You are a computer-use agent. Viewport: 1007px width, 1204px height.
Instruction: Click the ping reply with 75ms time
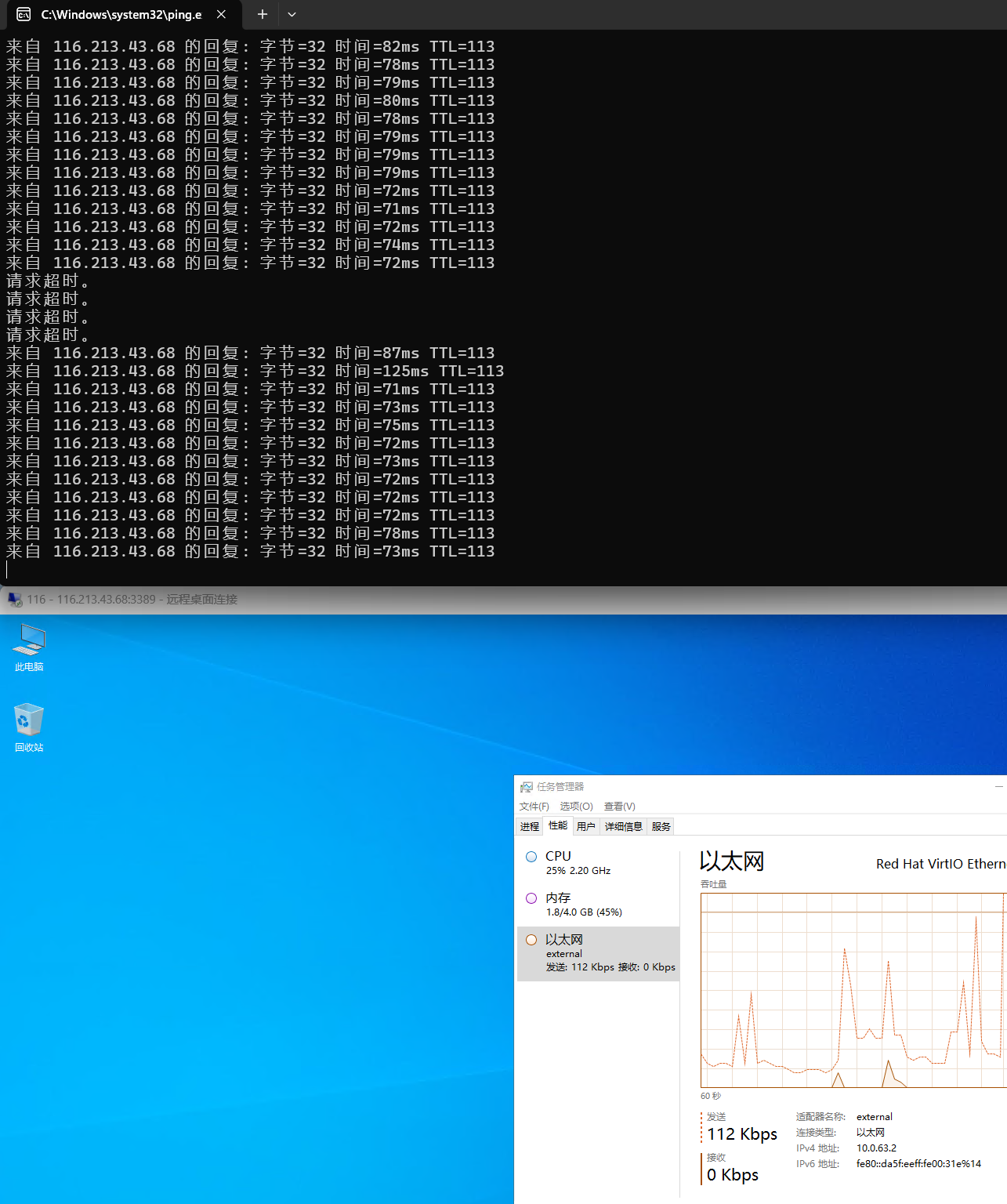(x=251, y=425)
